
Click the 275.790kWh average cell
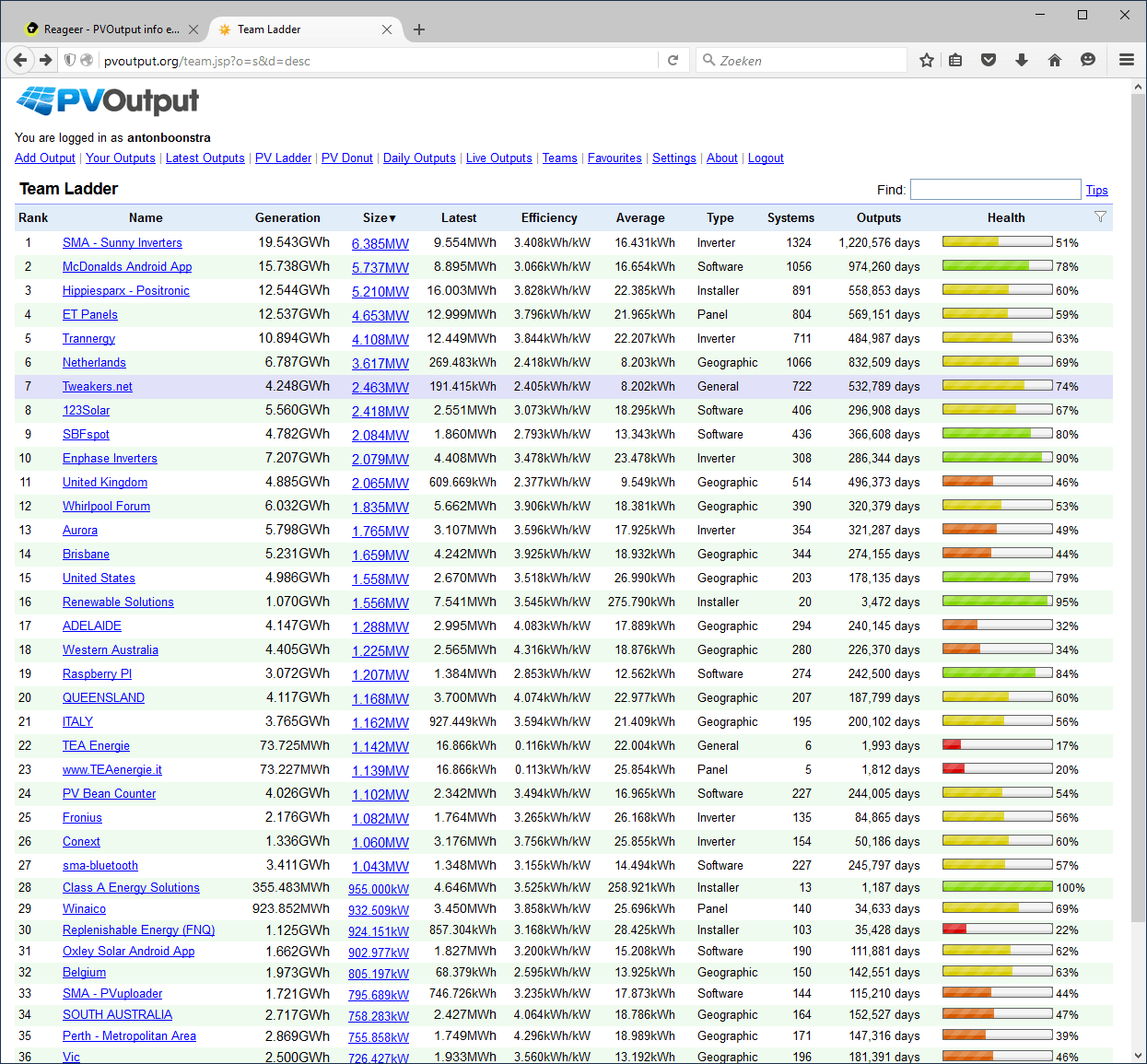coord(641,602)
